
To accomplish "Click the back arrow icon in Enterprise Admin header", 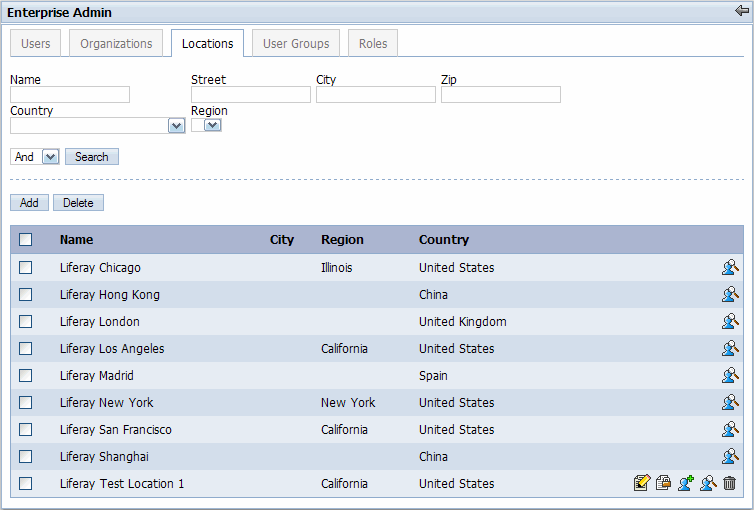I will point(741,11).
